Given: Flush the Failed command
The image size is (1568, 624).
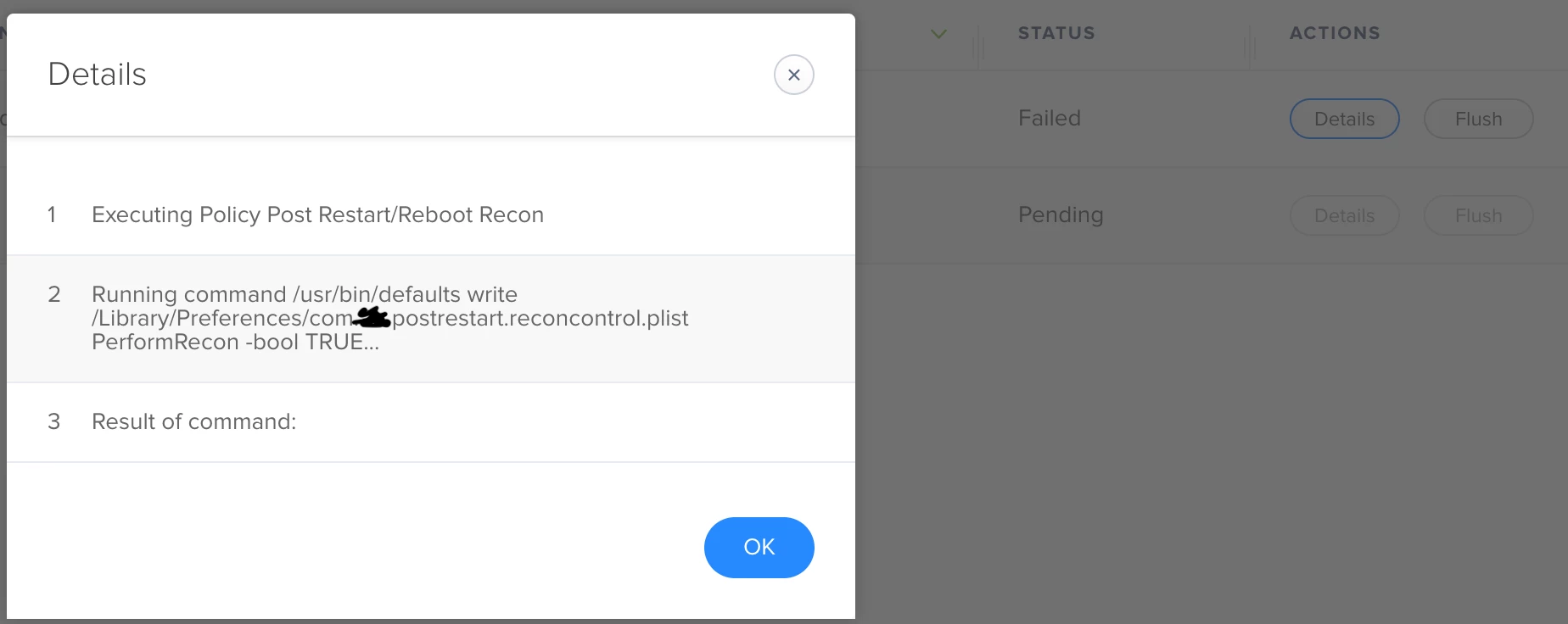Looking at the screenshot, I should point(1478,119).
